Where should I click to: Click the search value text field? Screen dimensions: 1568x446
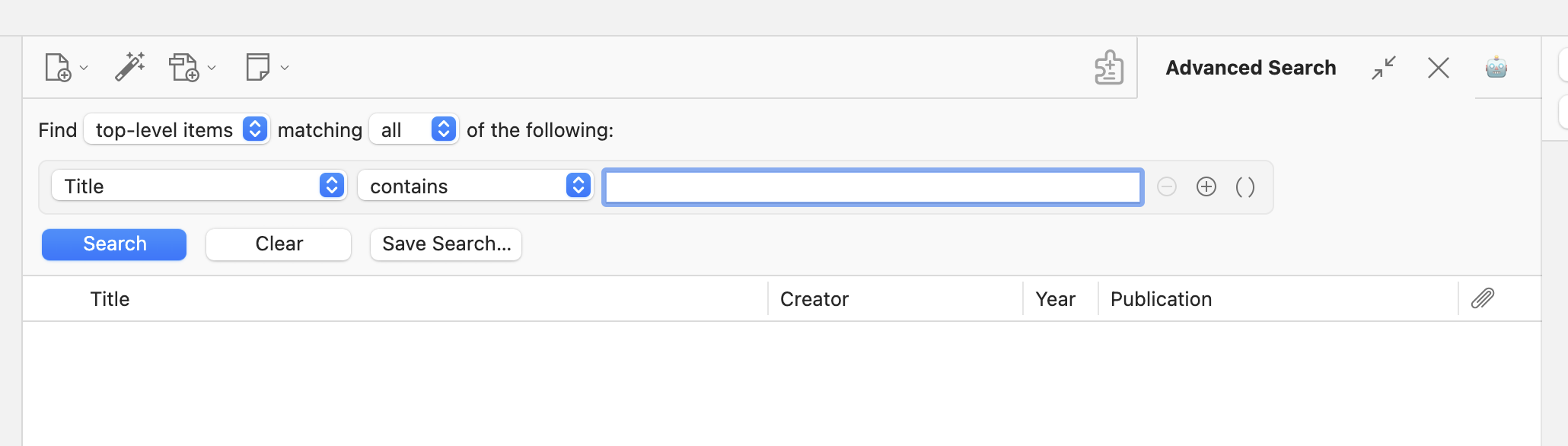point(873,186)
